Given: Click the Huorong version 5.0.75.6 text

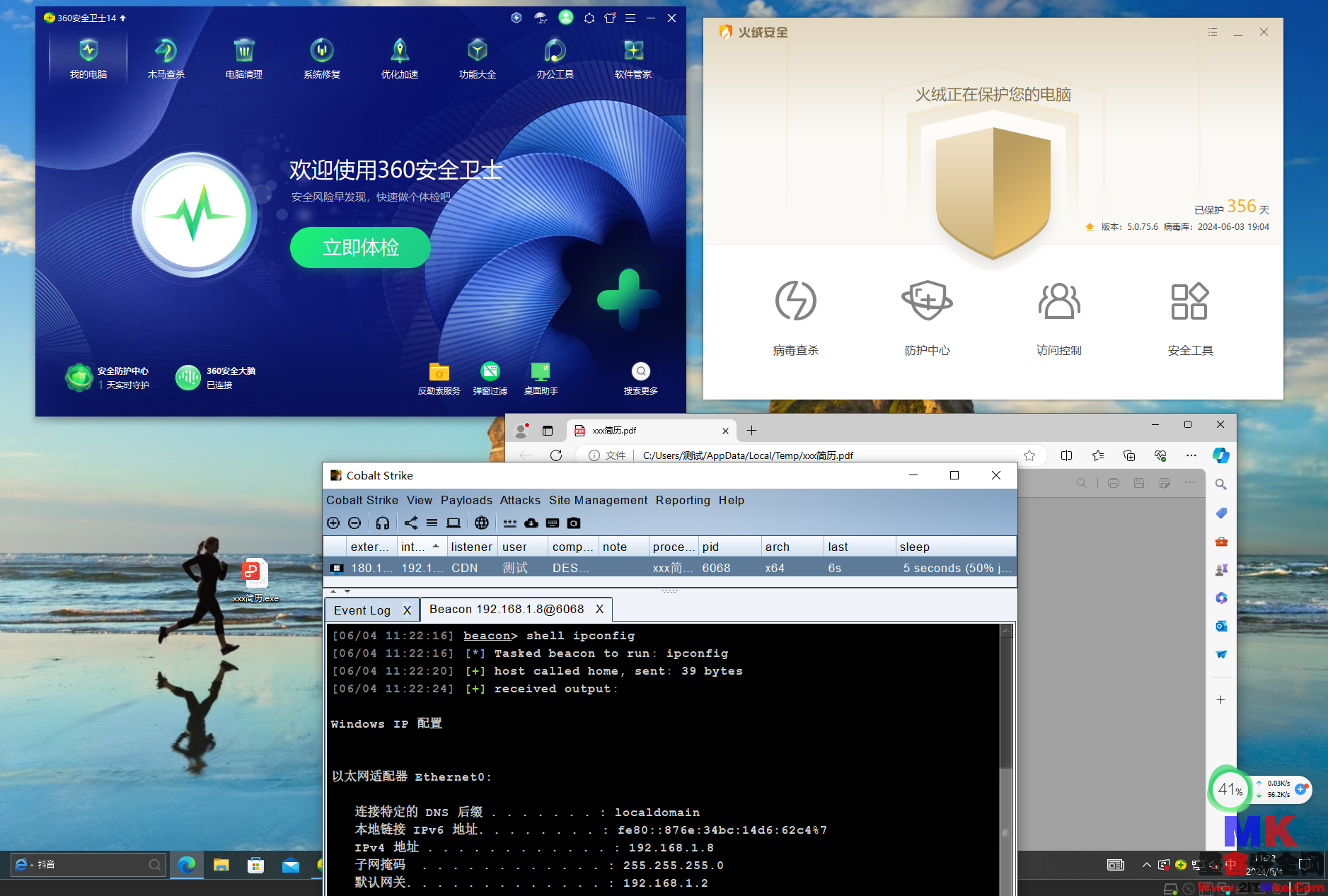Looking at the screenshot, I should 1130,227.
